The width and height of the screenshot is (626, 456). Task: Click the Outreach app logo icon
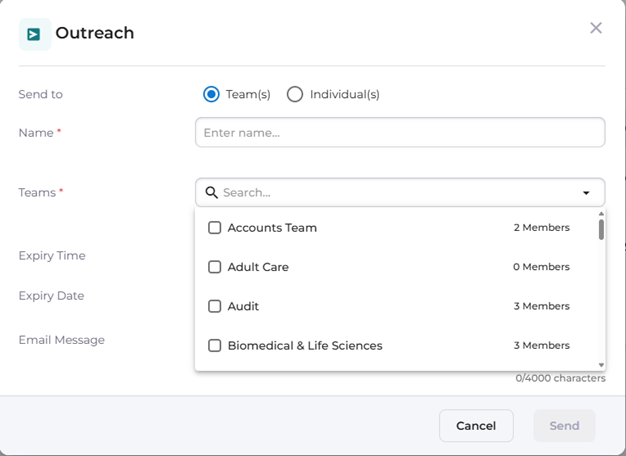(34, 34)
